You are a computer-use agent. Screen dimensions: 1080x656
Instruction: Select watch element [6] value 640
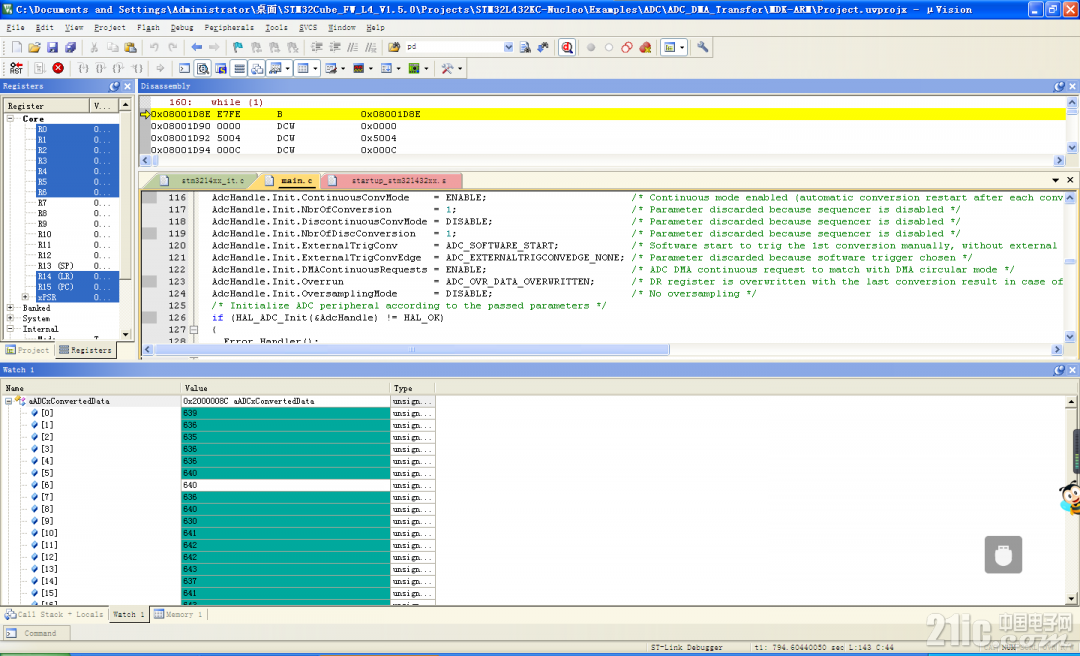pos(285,485)
